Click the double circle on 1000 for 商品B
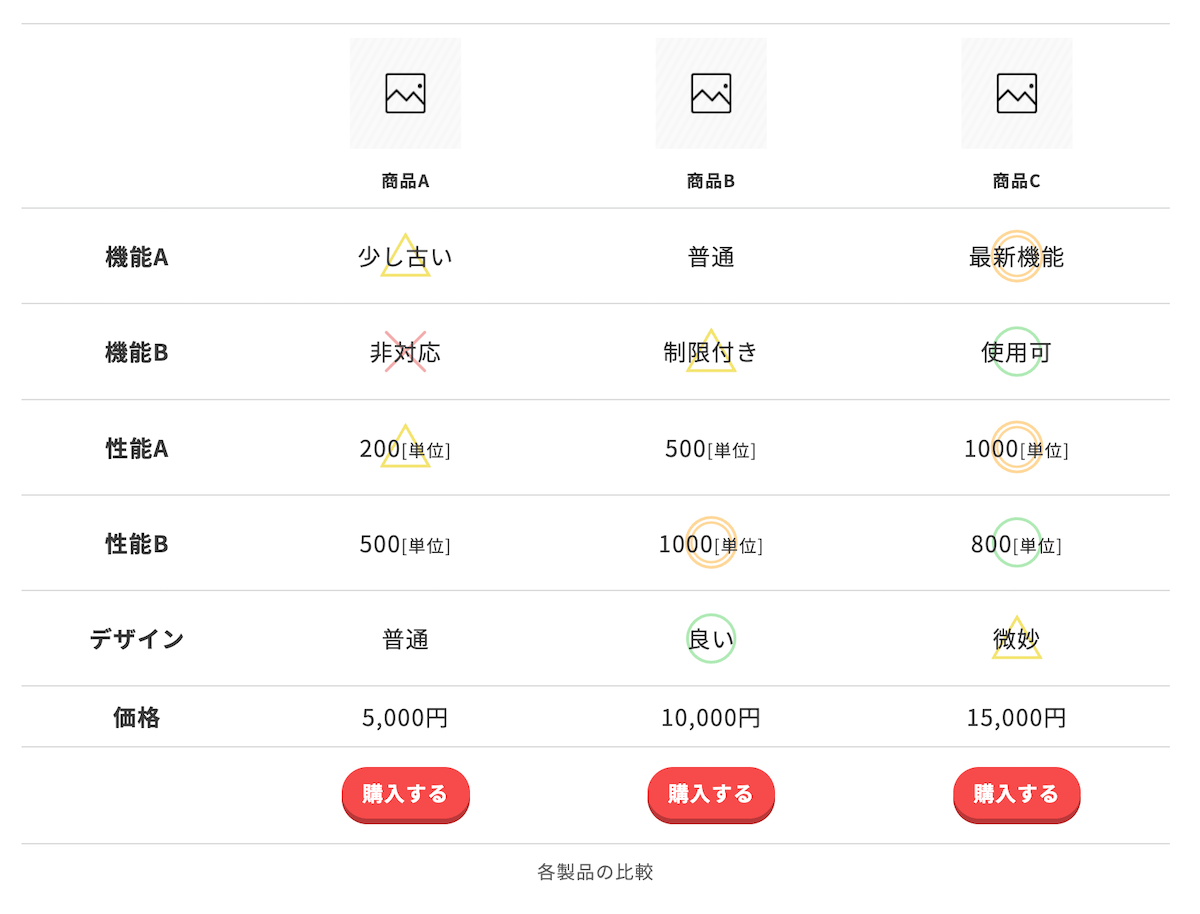This screenshot has width=1200, height=914. (x=711, y=543)
